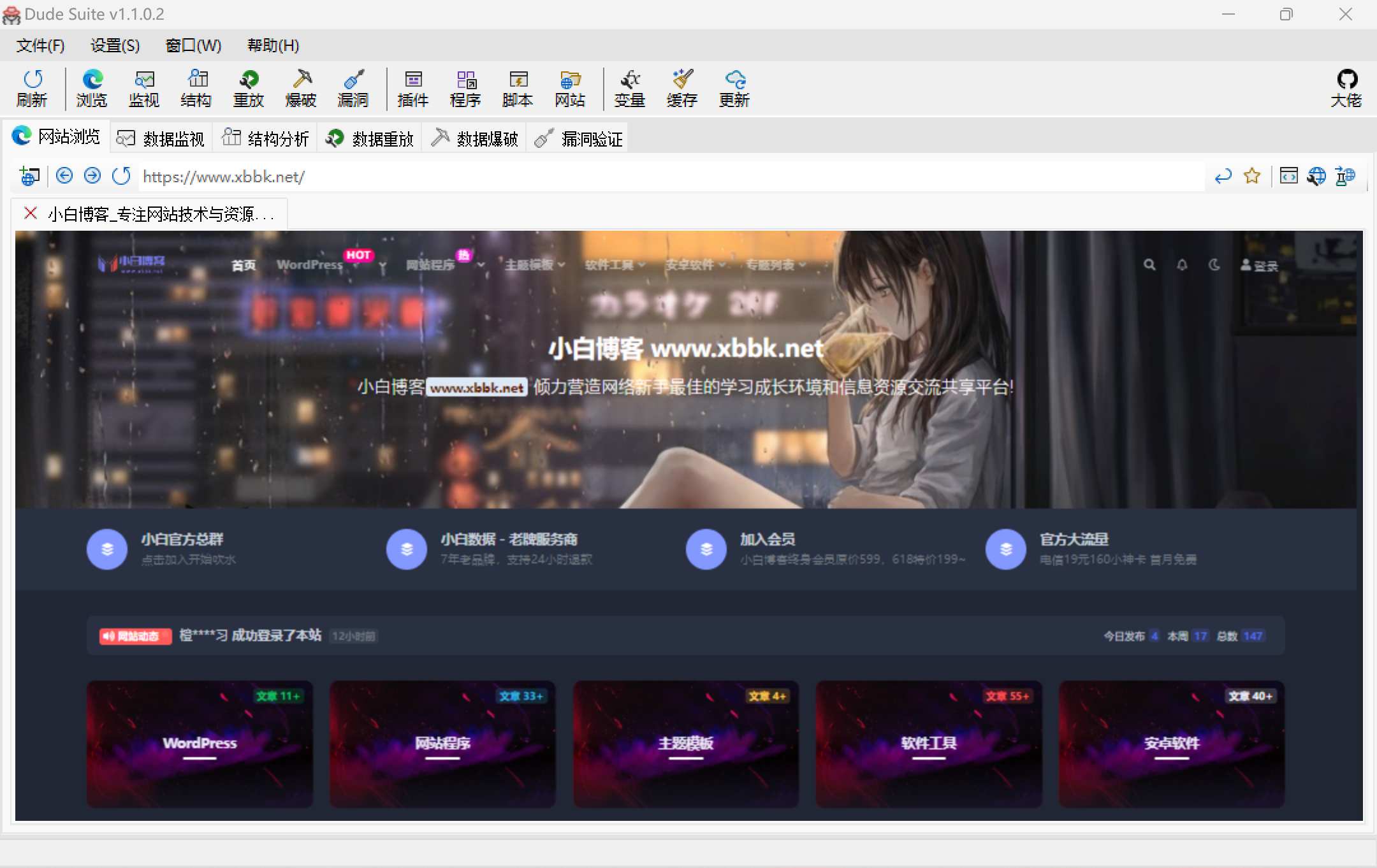This screenshot has height=868, width=1377.
Task: Click the webpage search magnifier icon
Action: tap(1149, 264)
